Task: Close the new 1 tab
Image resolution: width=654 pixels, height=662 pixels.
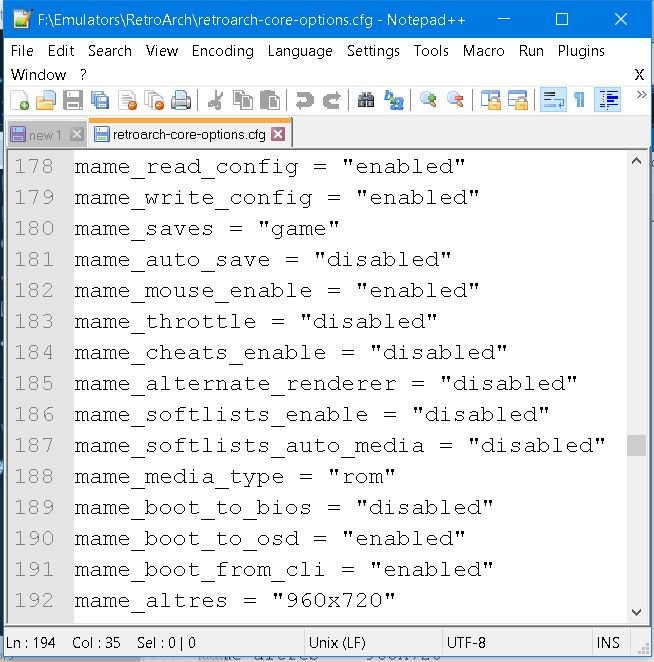Action: pos(77,135)
